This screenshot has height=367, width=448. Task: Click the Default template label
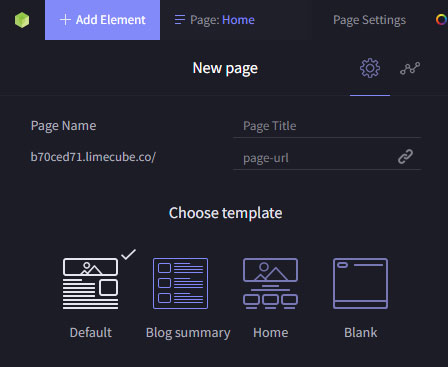91,333
